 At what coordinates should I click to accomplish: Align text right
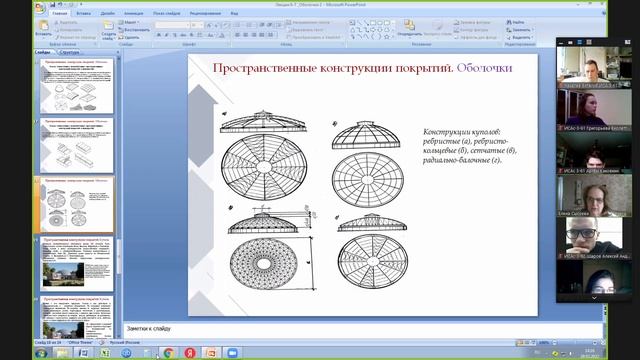click(254, 36)
